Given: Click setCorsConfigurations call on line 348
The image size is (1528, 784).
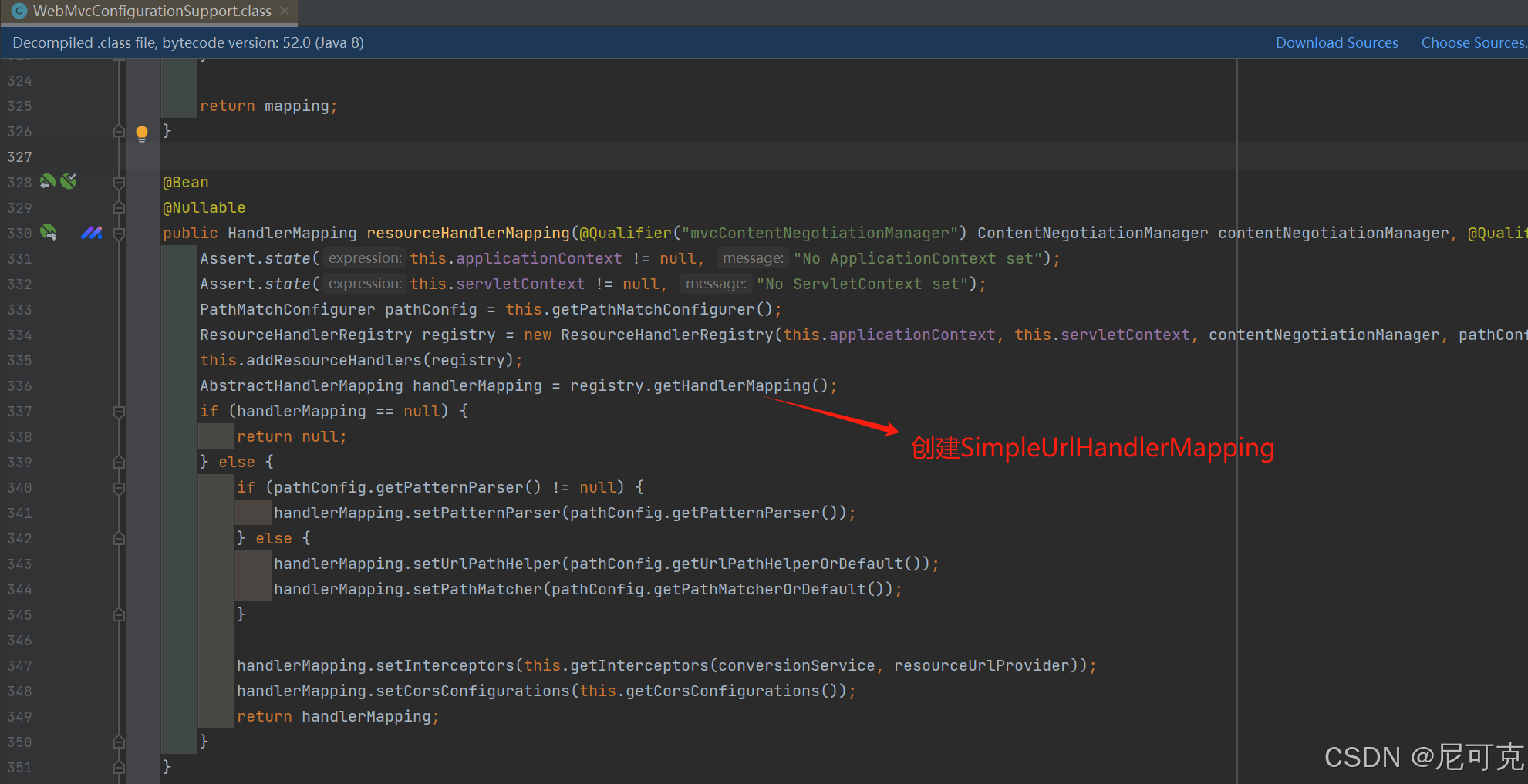Looking at the screenshot, I should 473,691.
